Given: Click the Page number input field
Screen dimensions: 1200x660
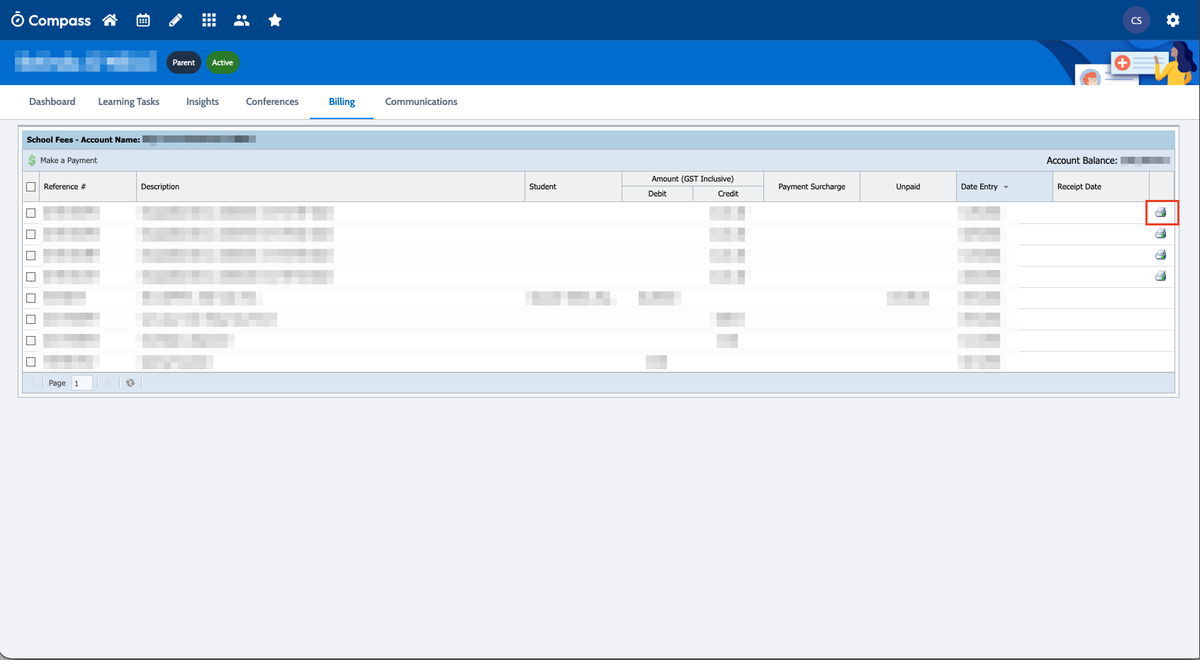Looking at the screenshot, I should (x=82, y=383).
